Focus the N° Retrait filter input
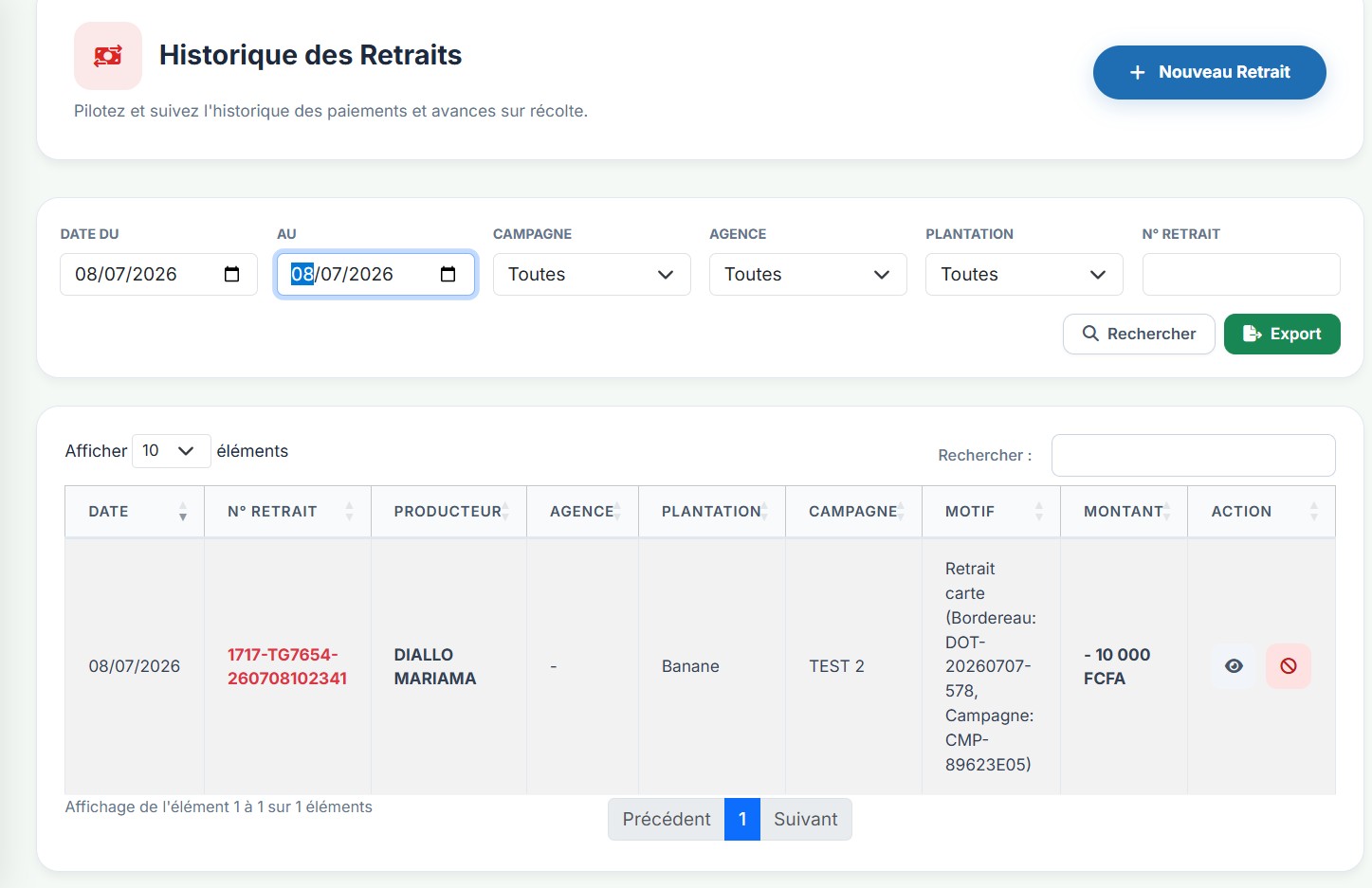 click(1241, 275)
